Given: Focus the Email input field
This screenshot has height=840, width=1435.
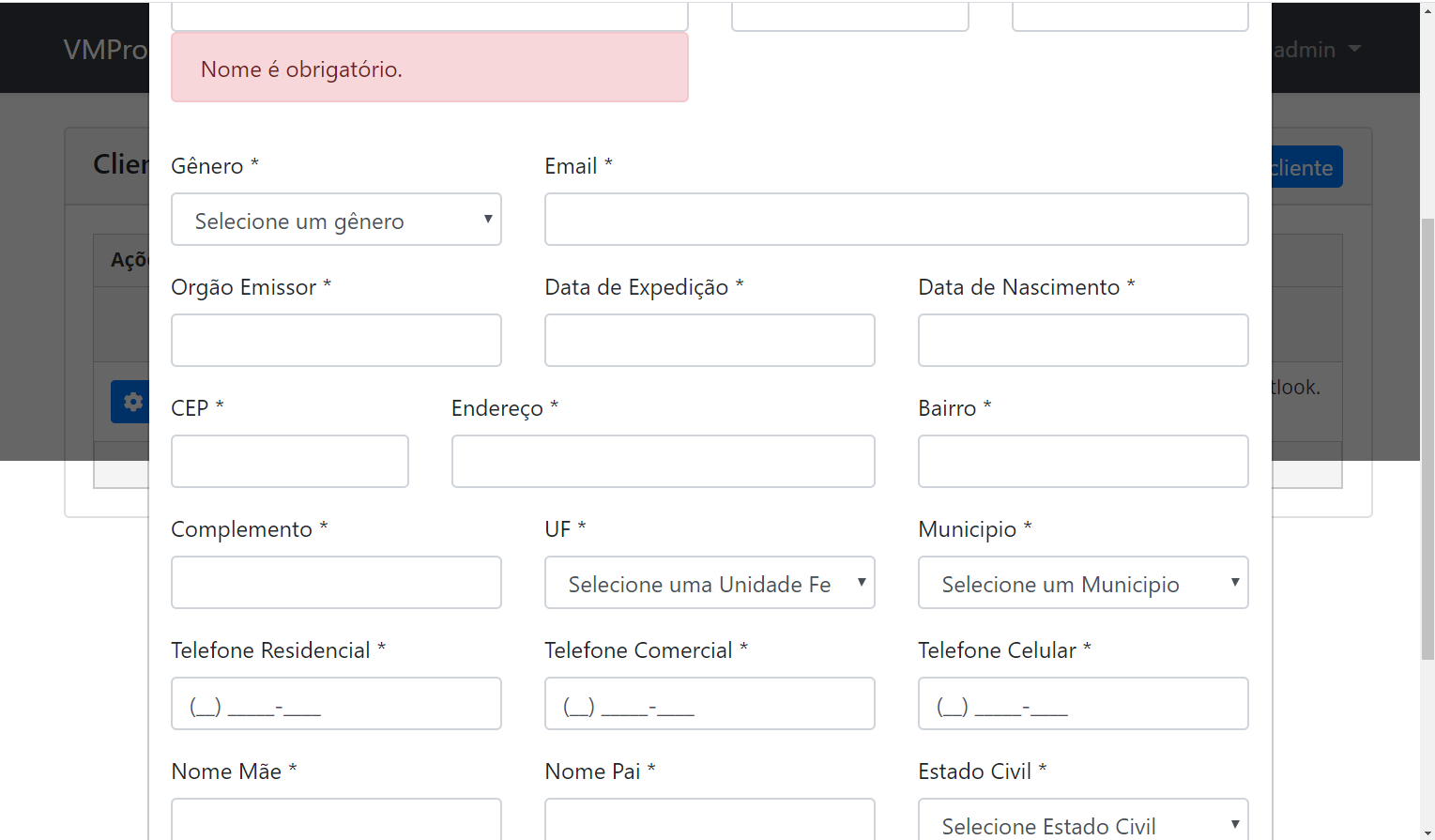Looking at the screenshot, I should tap(894, 219).
